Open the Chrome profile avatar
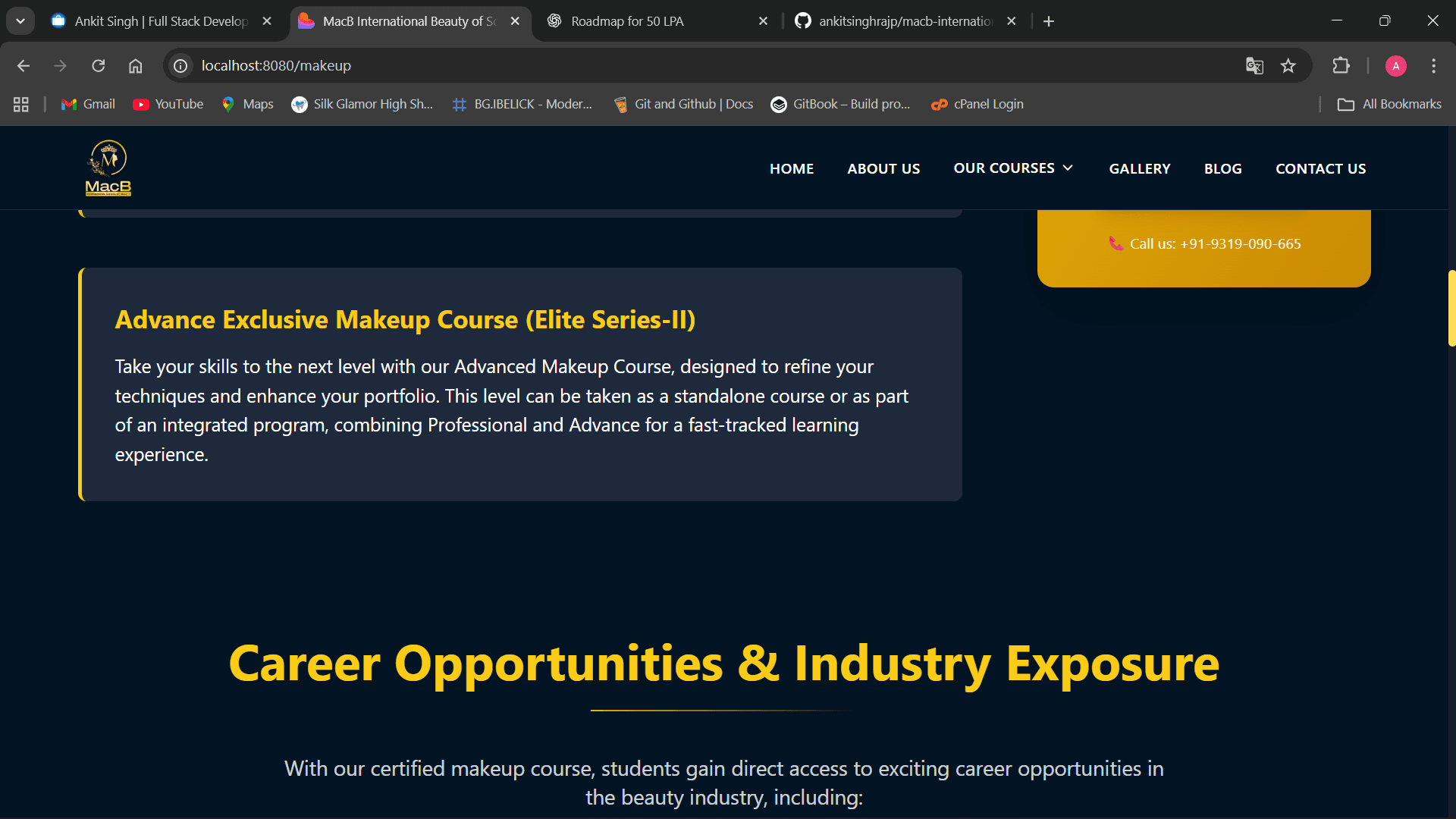 coord(1395,66)
